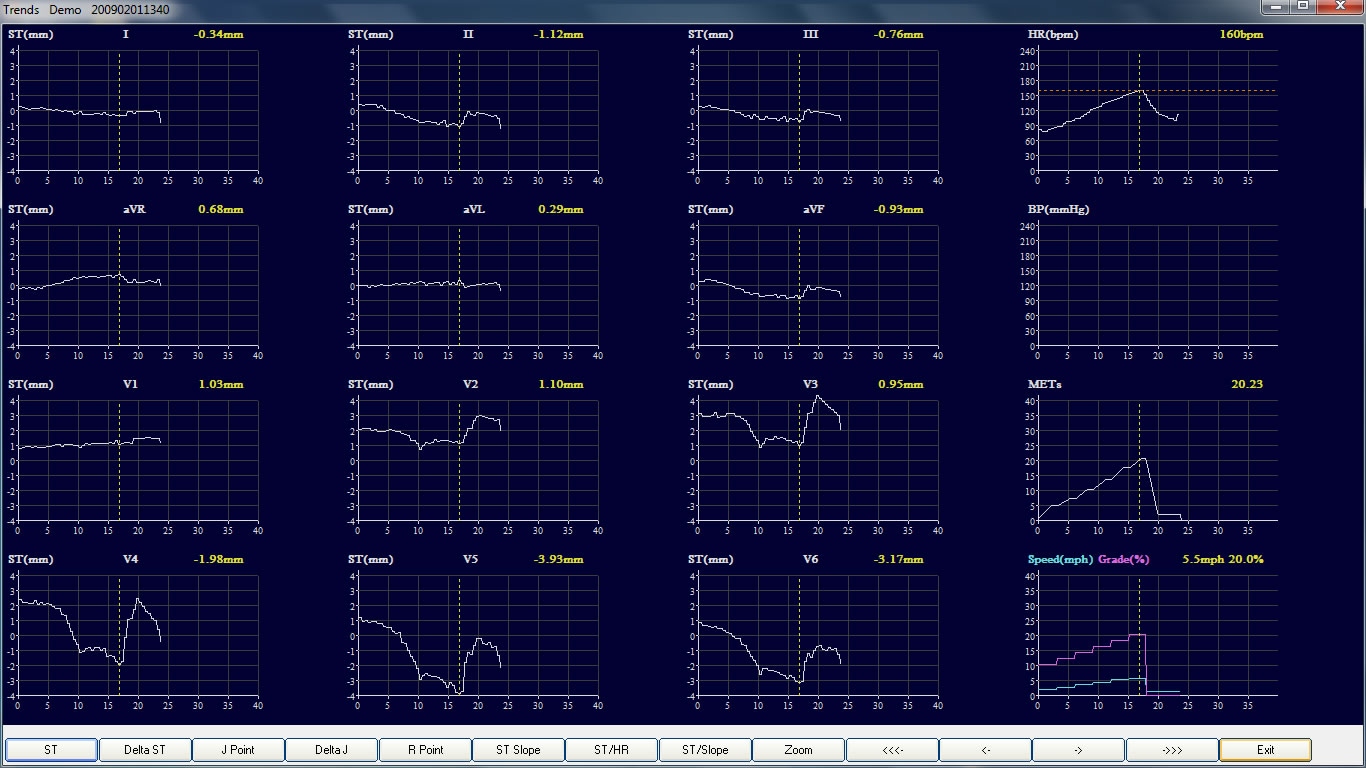Switch to Delta J view

coord(331,749)
